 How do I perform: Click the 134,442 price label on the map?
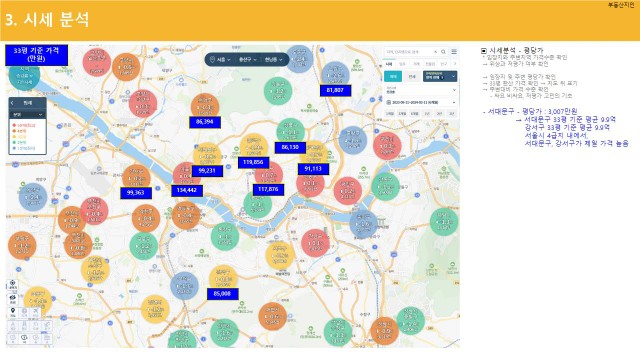(187, 190)
